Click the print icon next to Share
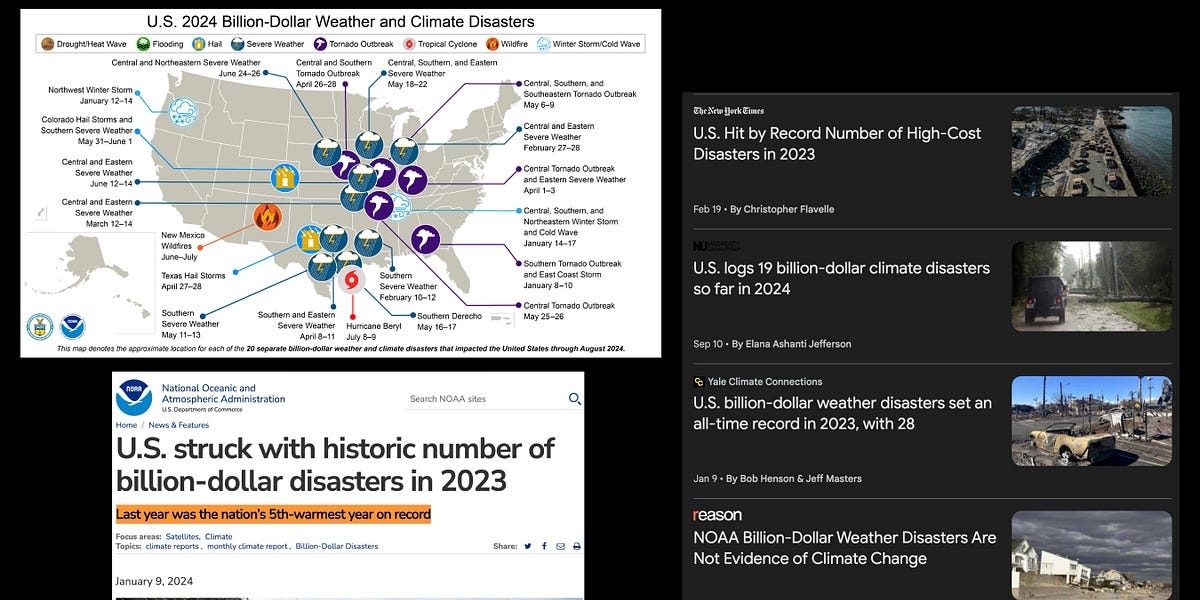 575,546
